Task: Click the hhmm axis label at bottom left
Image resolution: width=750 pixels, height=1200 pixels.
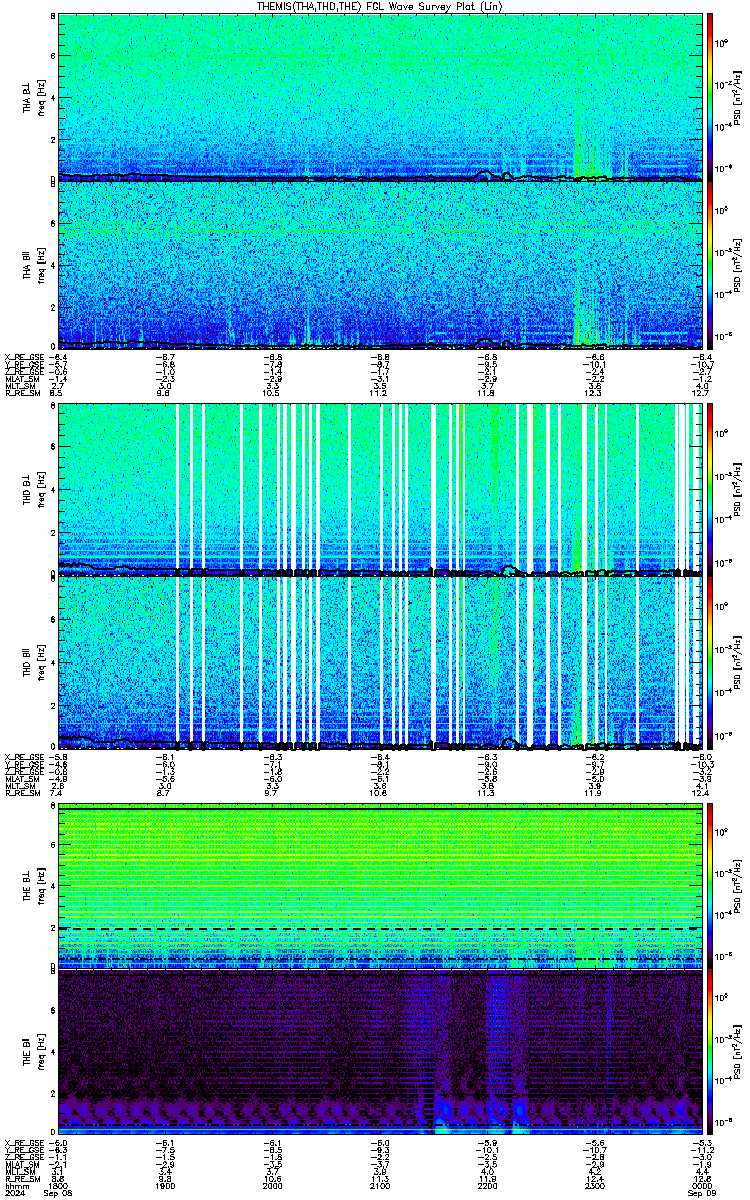Action: point(14,1186)
